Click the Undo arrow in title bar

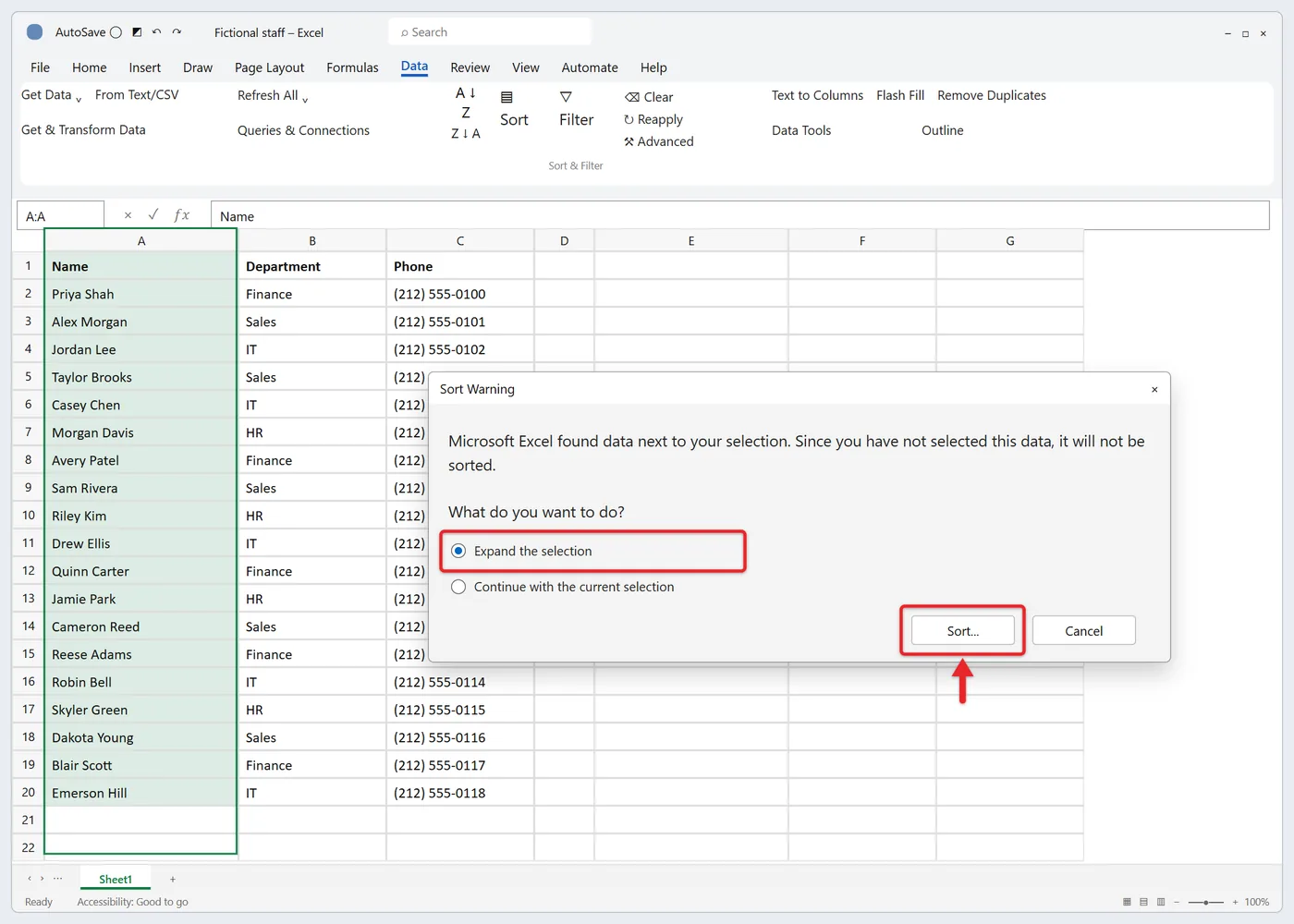tap(156, 32)
